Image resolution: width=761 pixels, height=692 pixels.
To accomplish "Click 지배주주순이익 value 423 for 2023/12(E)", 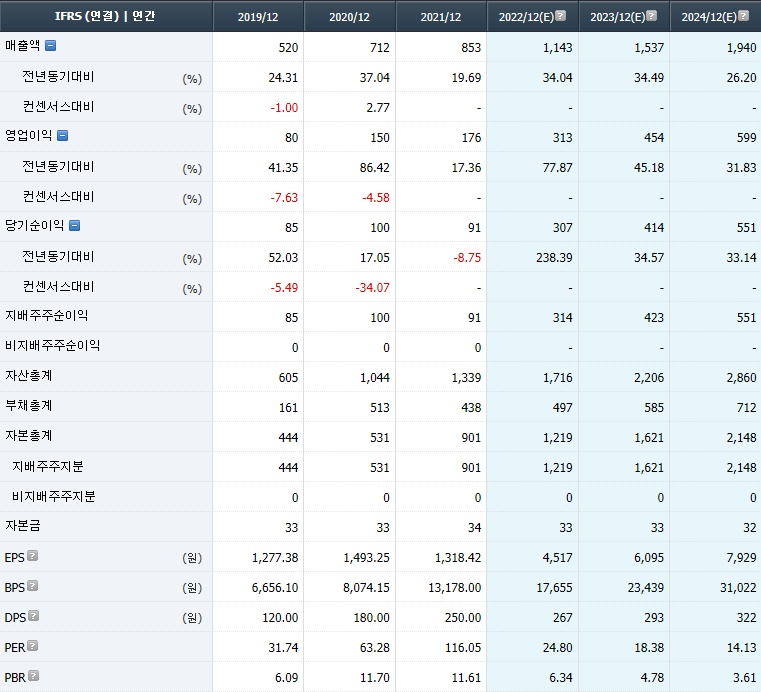I will coord(654,318).
